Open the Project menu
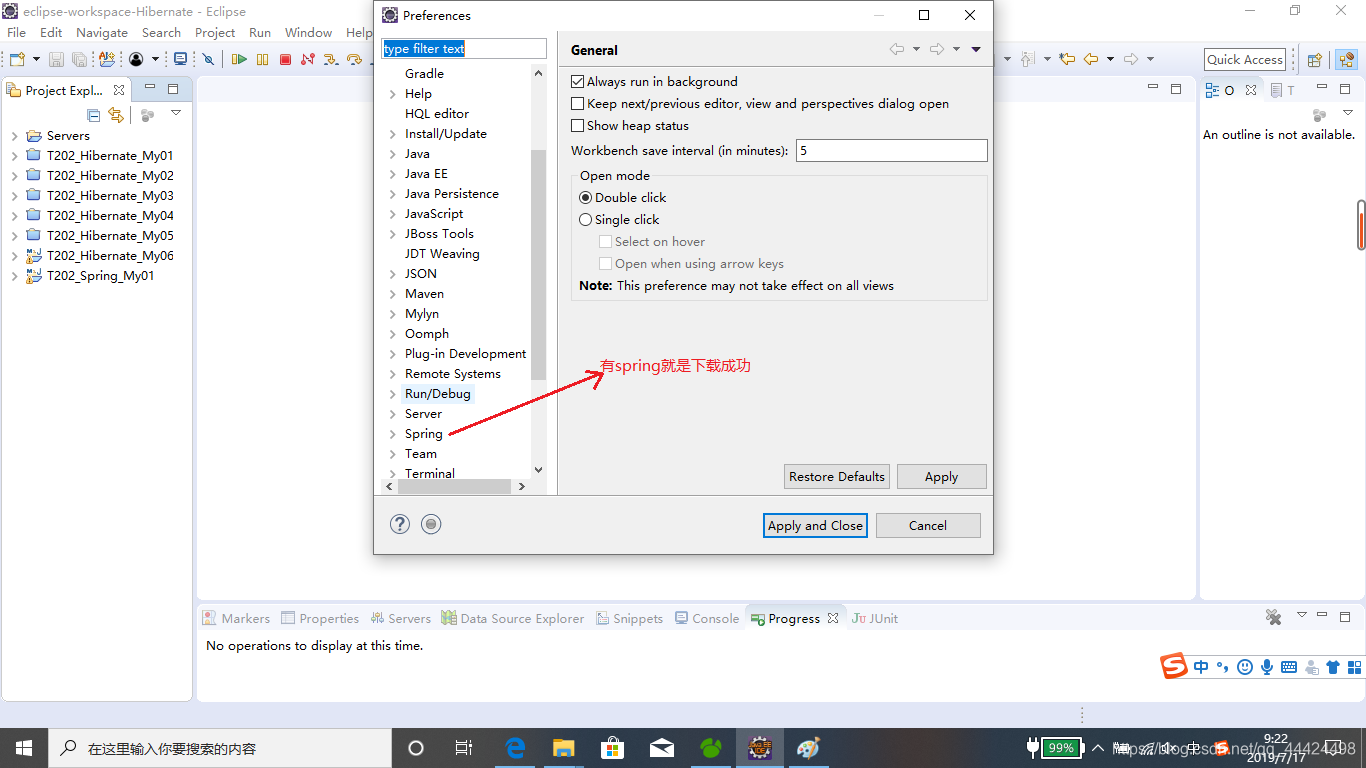 pyautogui.click(x=215, y=32)
